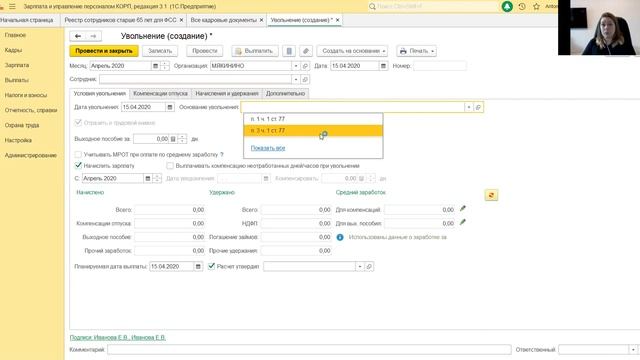Adjust Месяц stepper arrows
This screenshot has height=360, width=640.
pyautogui.click(x=164, y=66)
